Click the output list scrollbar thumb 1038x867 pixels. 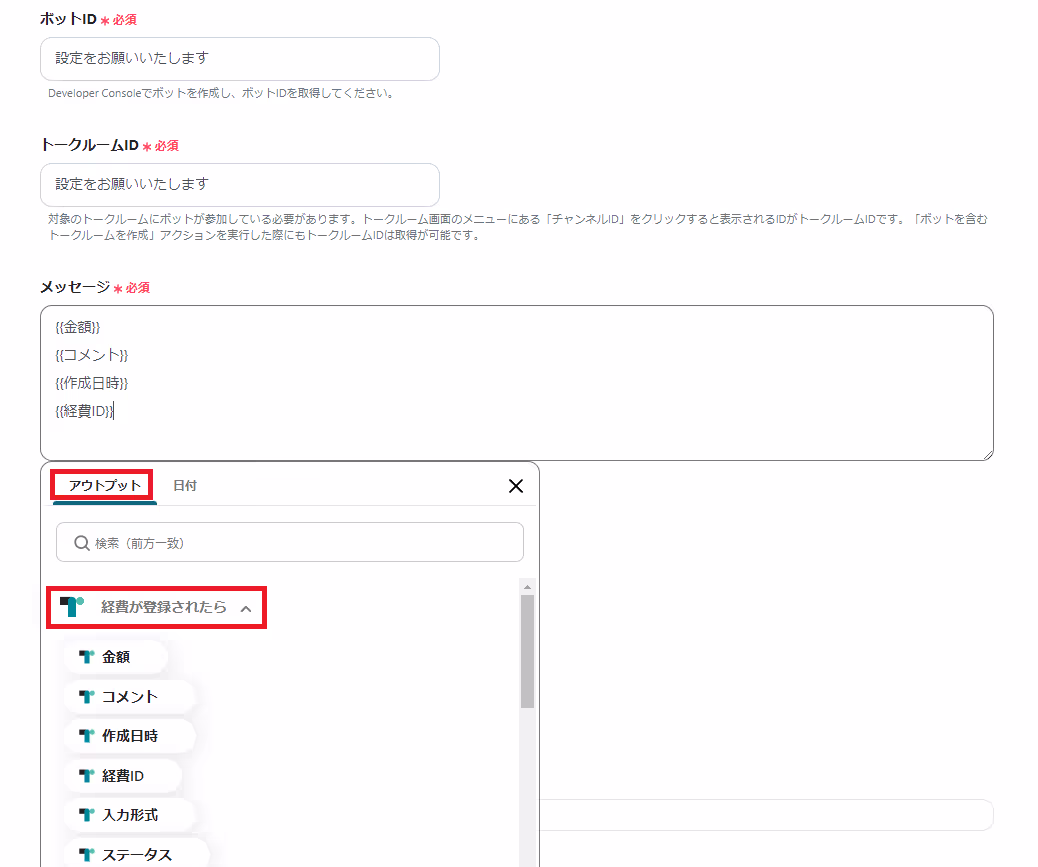click(x=527, y=651)
